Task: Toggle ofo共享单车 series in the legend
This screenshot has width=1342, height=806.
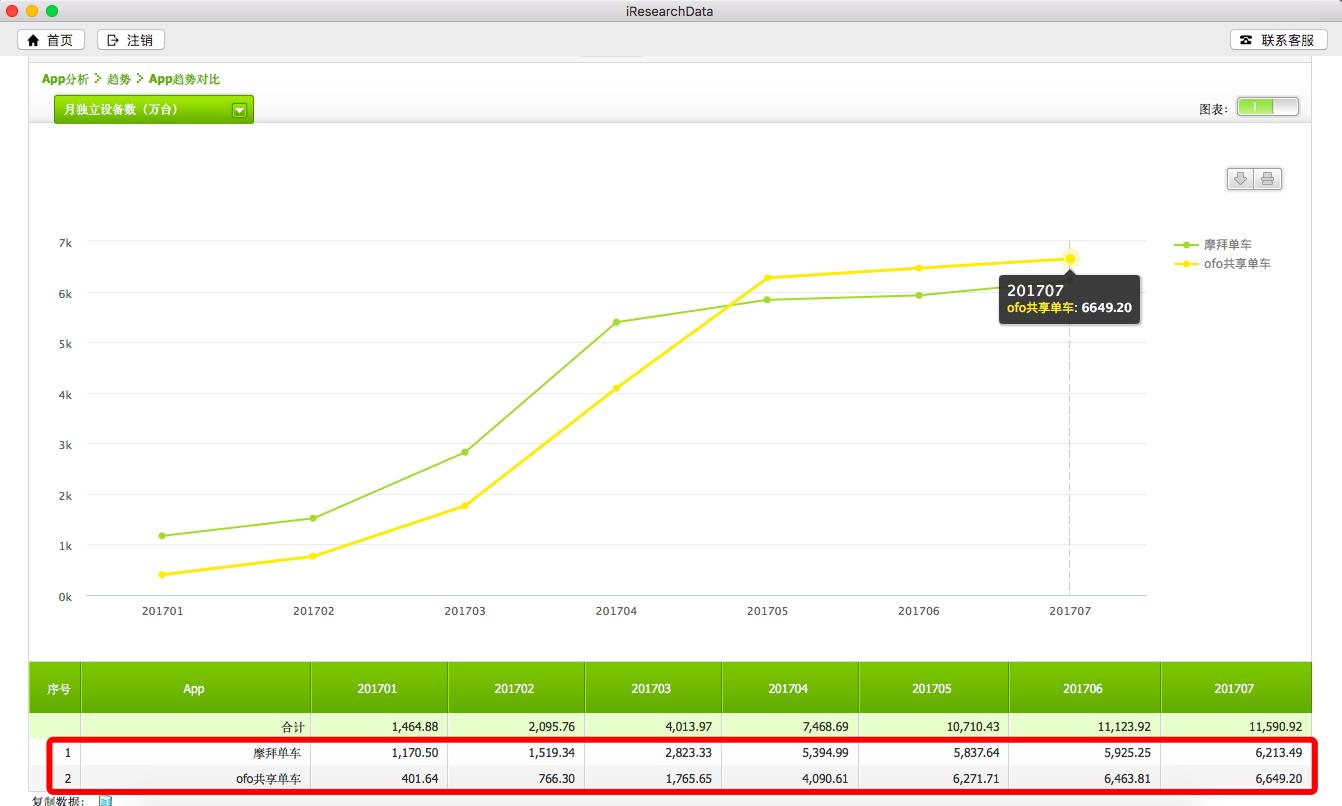Action: tap(1223, 264)
